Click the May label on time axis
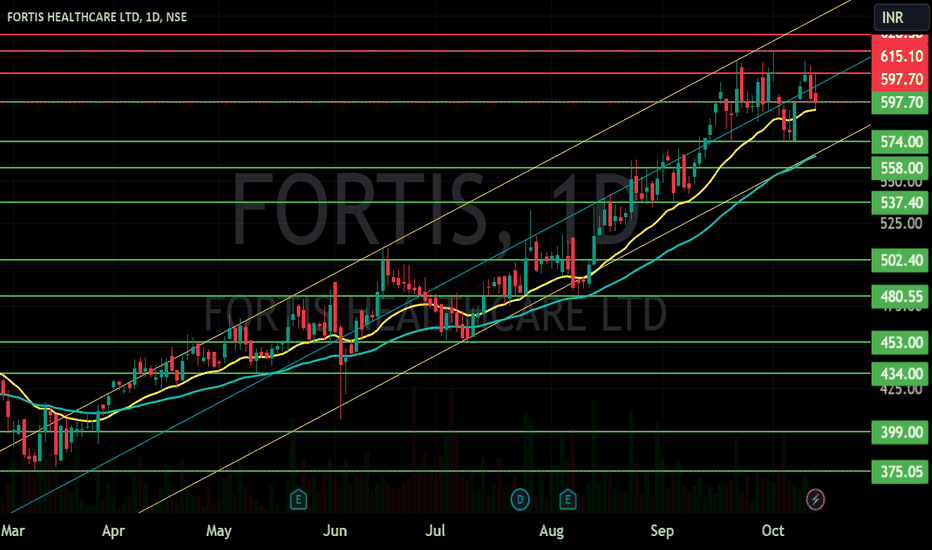Image resolution: width=932 pixels, height=550 pixels. (x=219, y=530)
